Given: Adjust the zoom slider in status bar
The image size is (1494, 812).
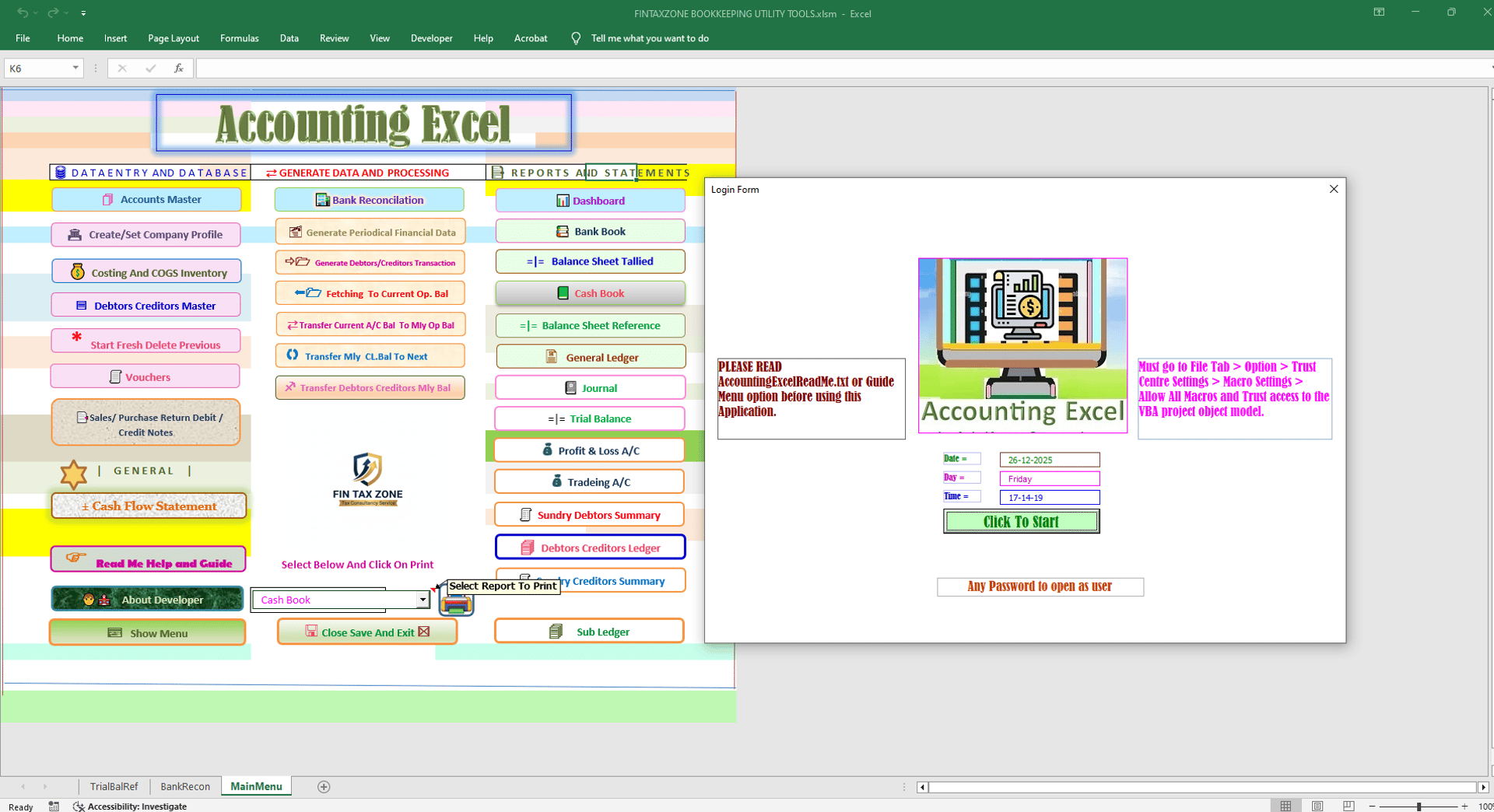Looking at the screenshot, I should click(x=1419, y=807).
